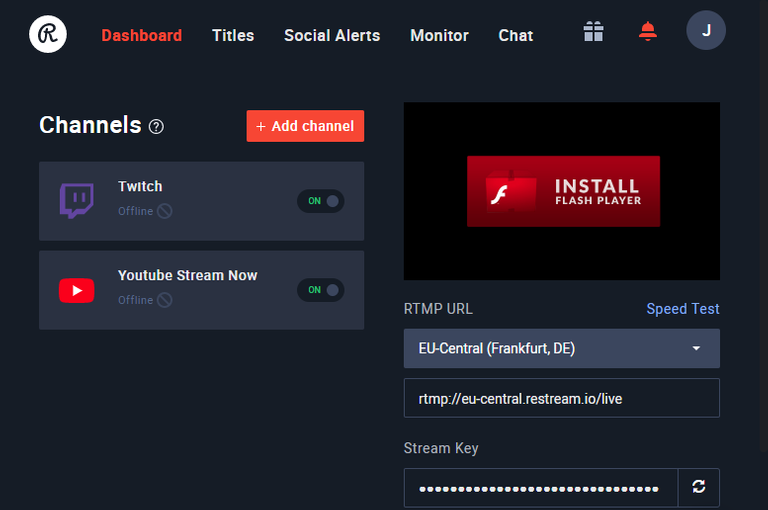The width and height of the screenshot is (768, 510).
Task: Click the Twitch logo icon
Action: (76, 201)
